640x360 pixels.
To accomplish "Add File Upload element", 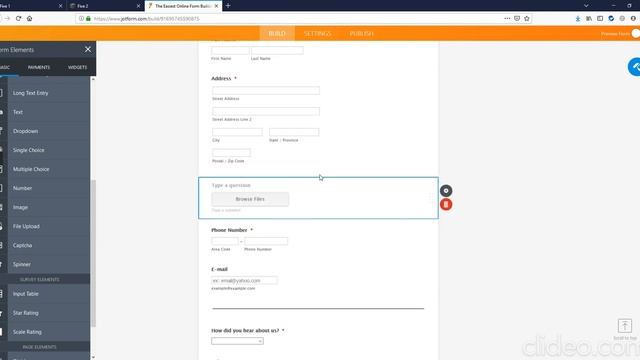I will pyautogui.click(x=45, y=226).
